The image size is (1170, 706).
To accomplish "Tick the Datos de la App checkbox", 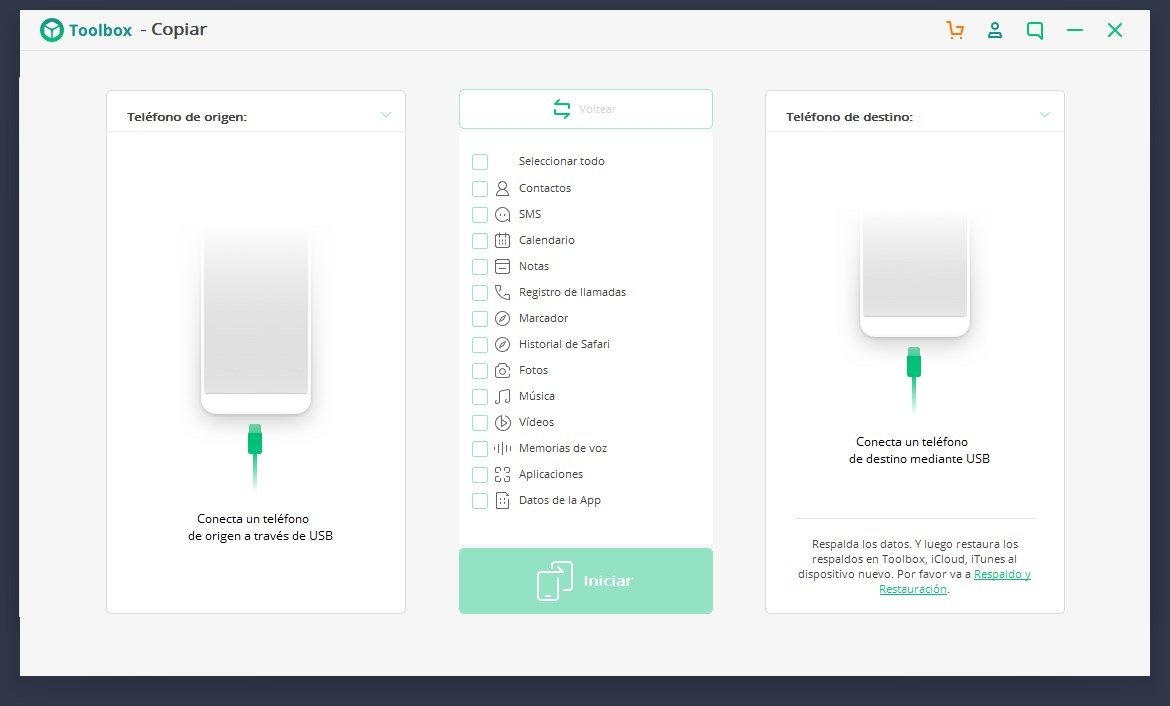I will 480,501.
